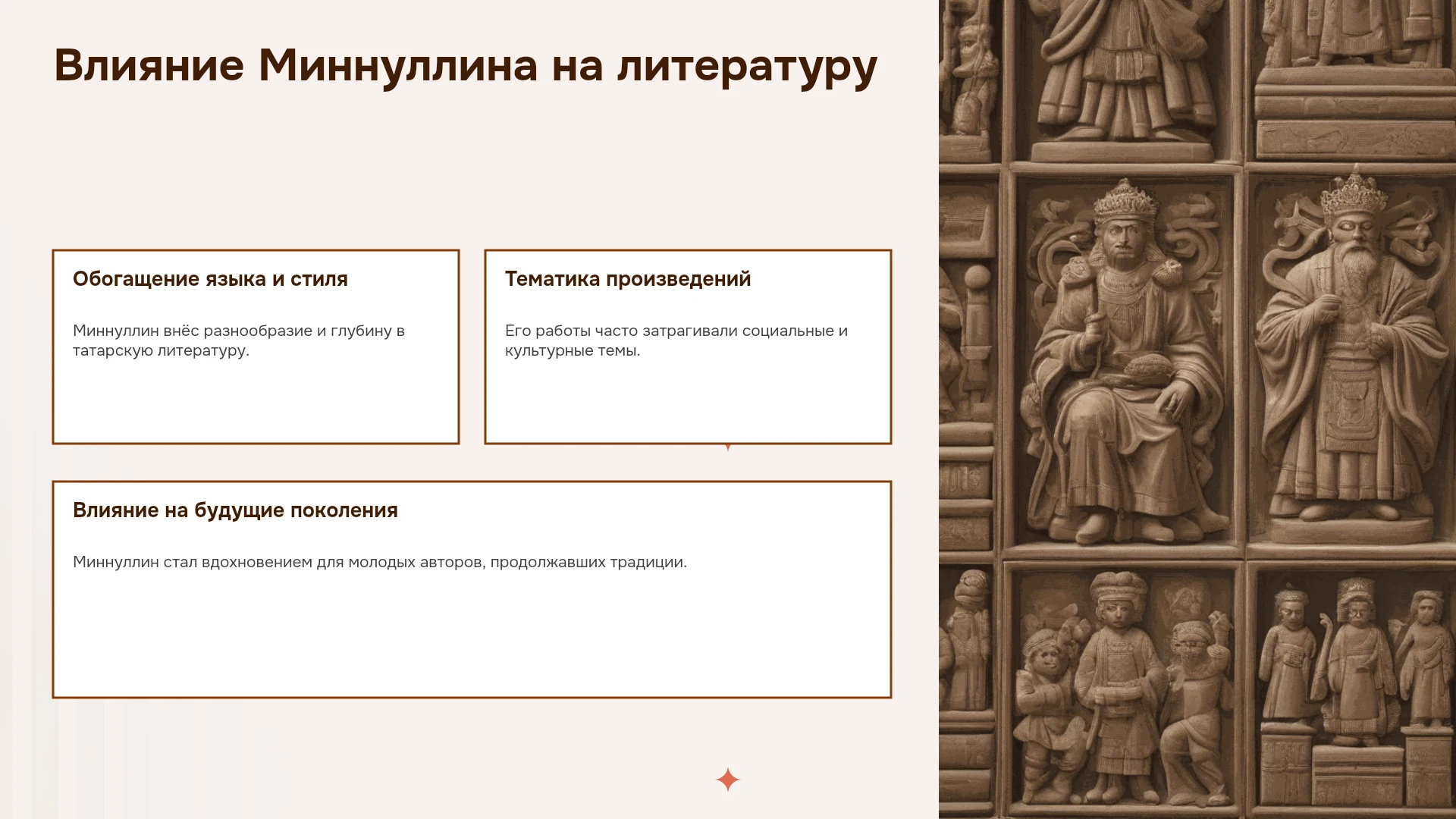Click the heading Обогащение языка и стиля
Image resolution: width=1456 pixels, height=819 pixels.
point(210,279)
